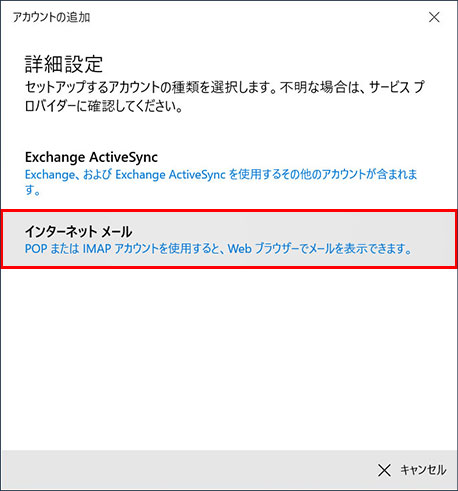Click the word Exchange starting the blue description
Viewport: 458px width, 491px height.
point(50,175)
